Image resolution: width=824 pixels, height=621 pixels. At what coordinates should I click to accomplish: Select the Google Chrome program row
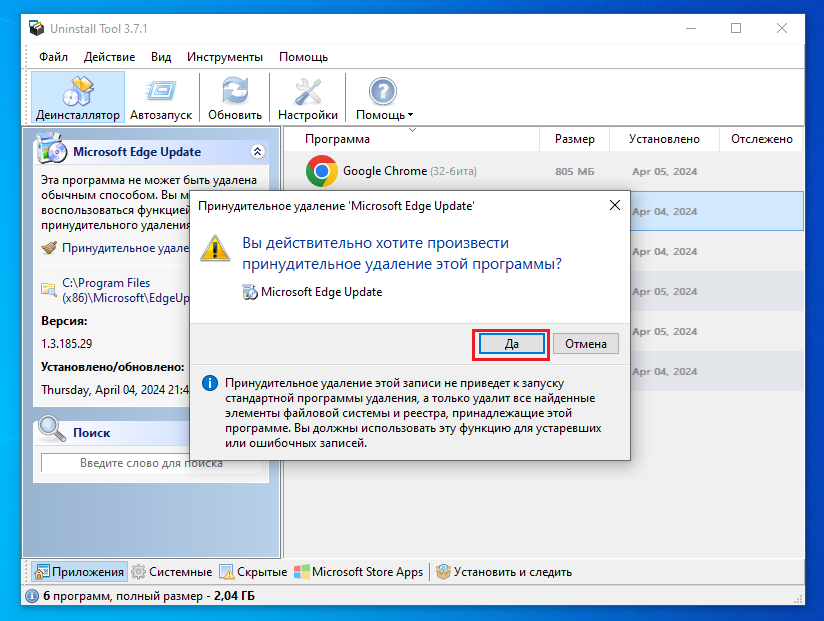point(544,171)
